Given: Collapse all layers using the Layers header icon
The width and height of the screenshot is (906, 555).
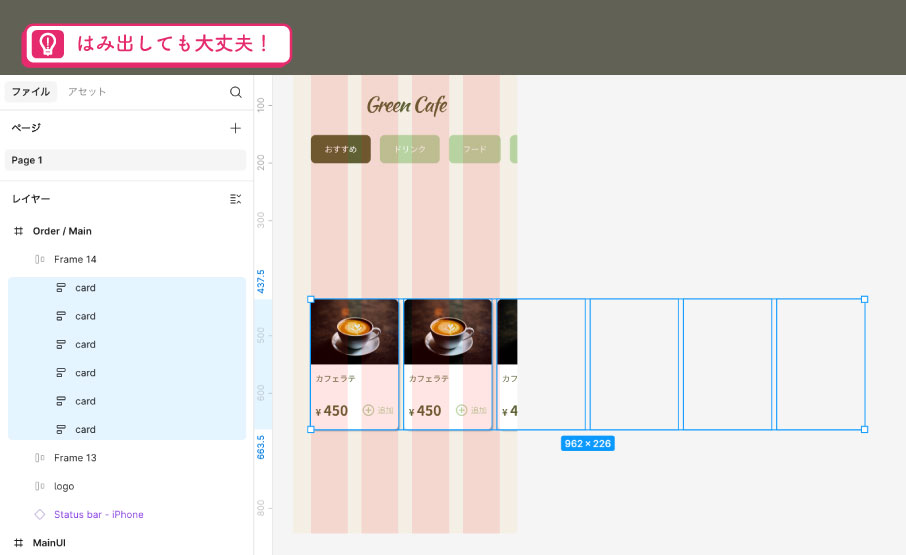Looking at the screenshot, I should tap(235, 199).
